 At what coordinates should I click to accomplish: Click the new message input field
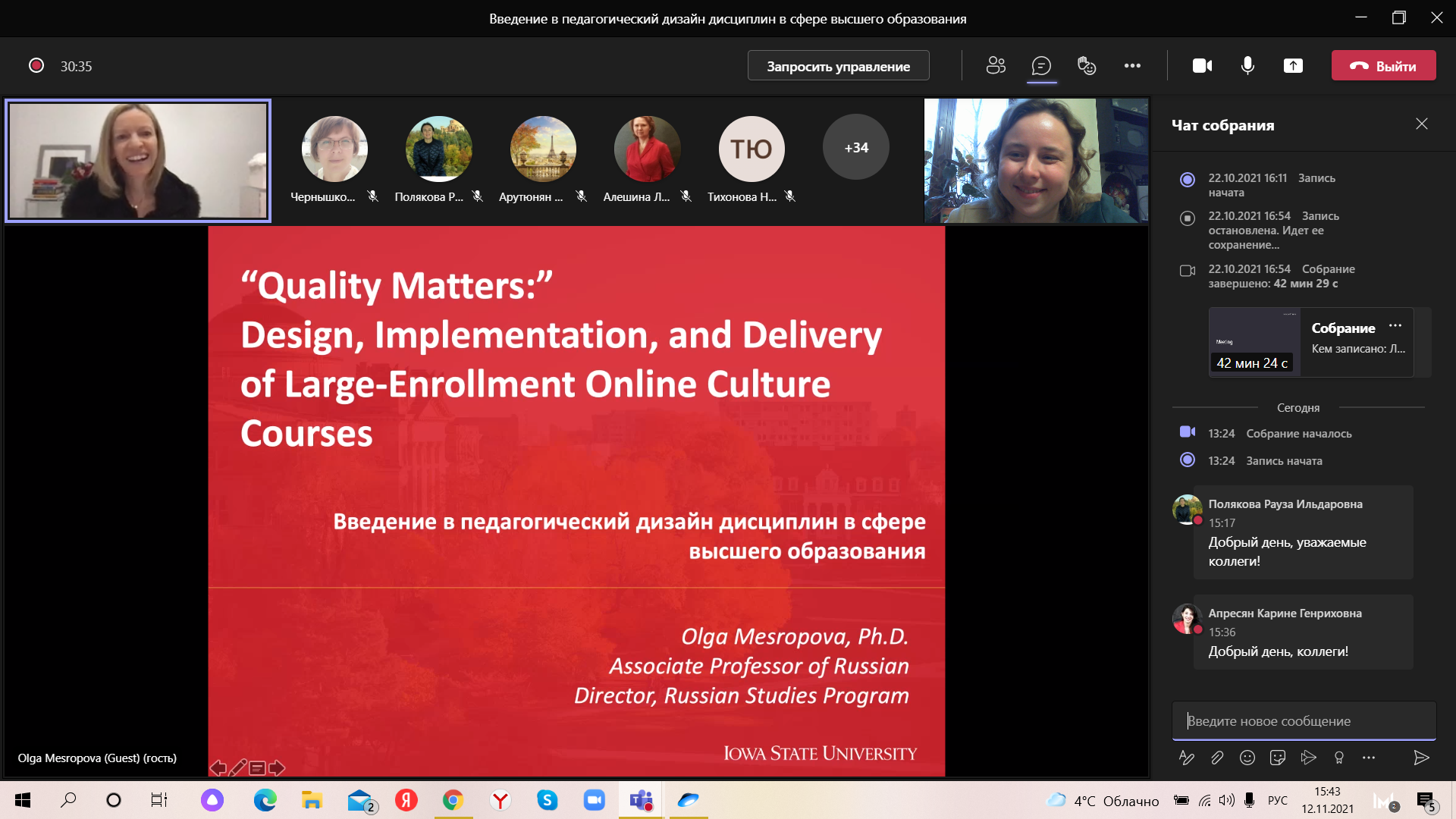click(x=1304, y=720)
